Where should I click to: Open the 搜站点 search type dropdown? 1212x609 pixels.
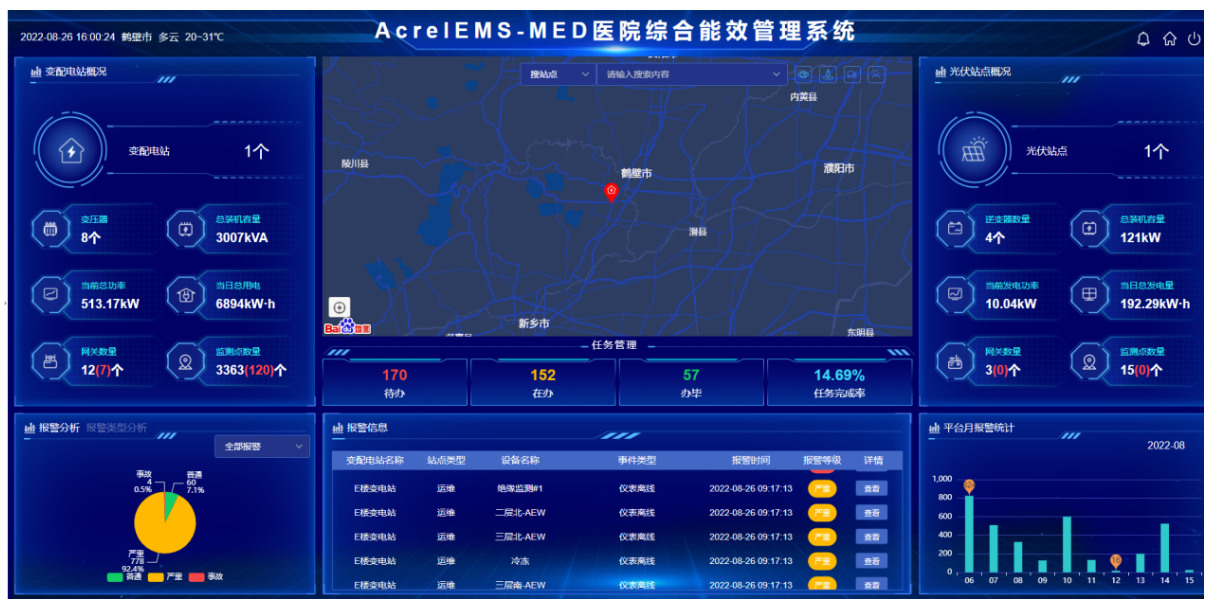point(558,74)
